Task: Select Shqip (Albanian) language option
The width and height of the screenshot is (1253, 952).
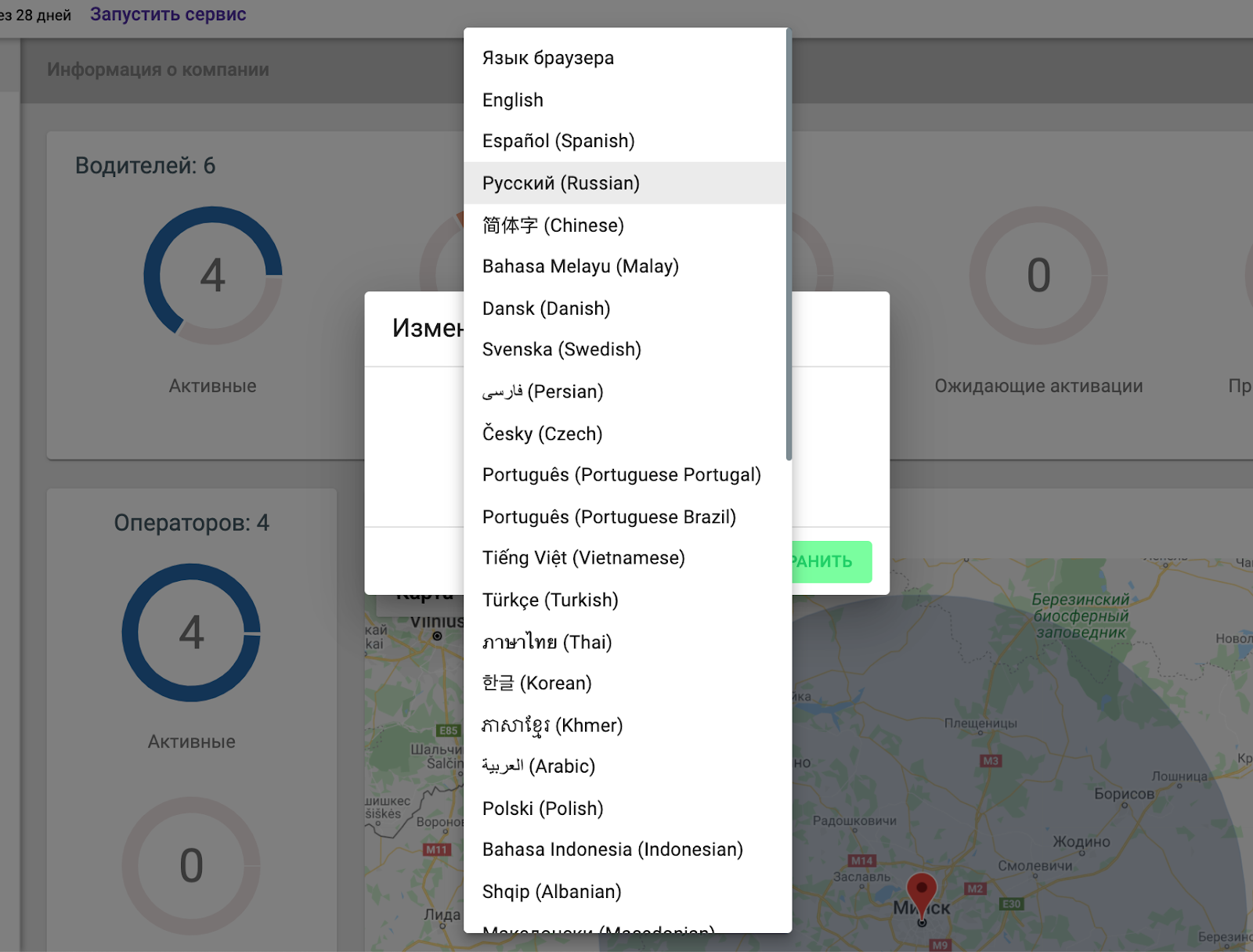Action: tap(625, 892)
